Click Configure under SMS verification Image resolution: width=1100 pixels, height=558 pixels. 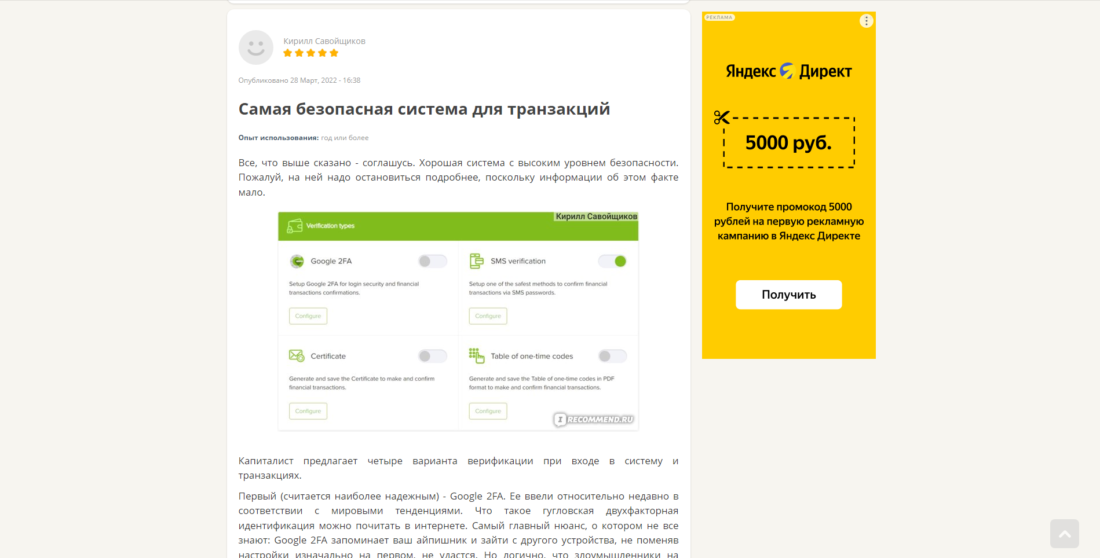488,316
